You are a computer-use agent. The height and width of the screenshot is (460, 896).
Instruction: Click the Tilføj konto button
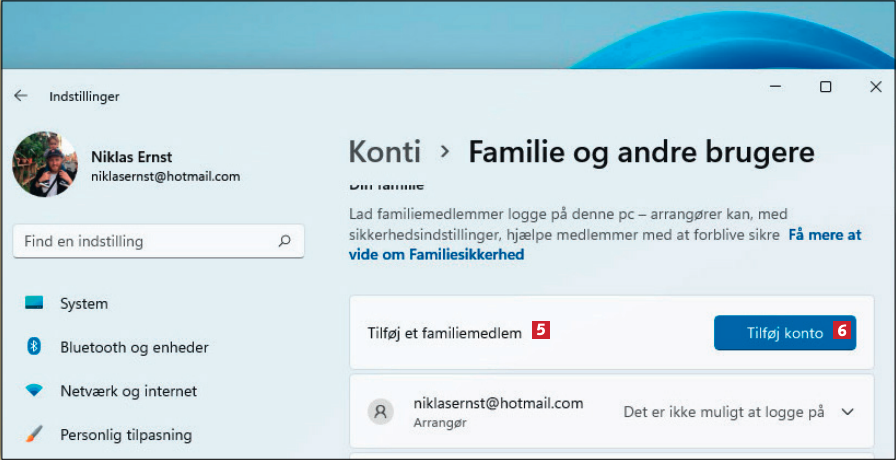pos(785,333)
